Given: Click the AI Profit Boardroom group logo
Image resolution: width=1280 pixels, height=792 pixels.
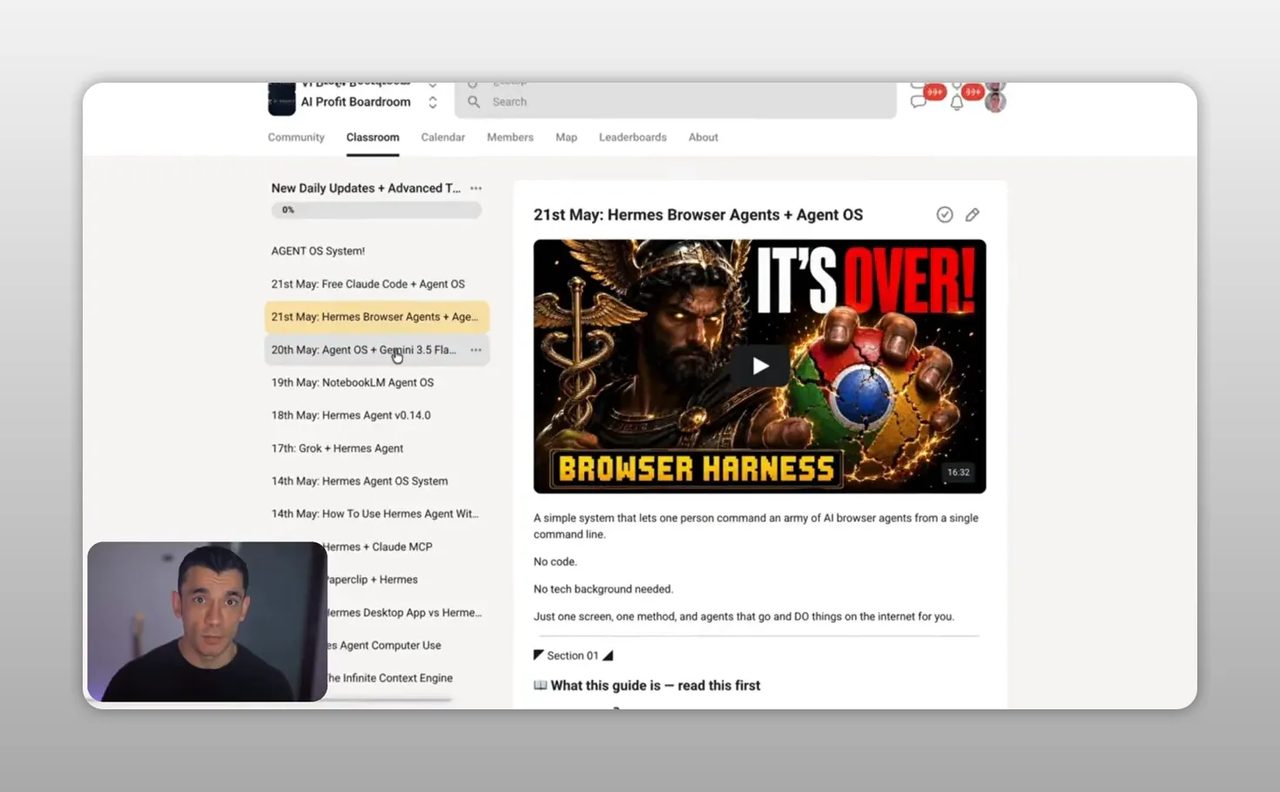Looking at the screenshot, I should [282, 99].
